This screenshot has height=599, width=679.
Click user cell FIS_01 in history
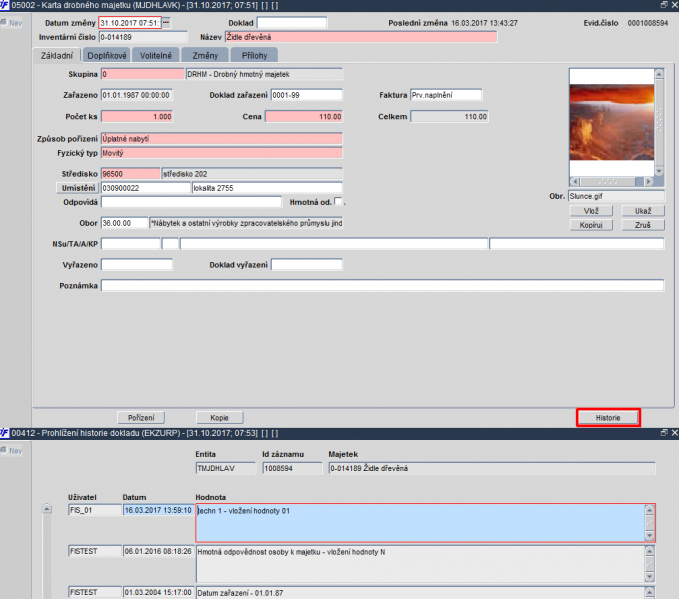(x=95, y=510)
